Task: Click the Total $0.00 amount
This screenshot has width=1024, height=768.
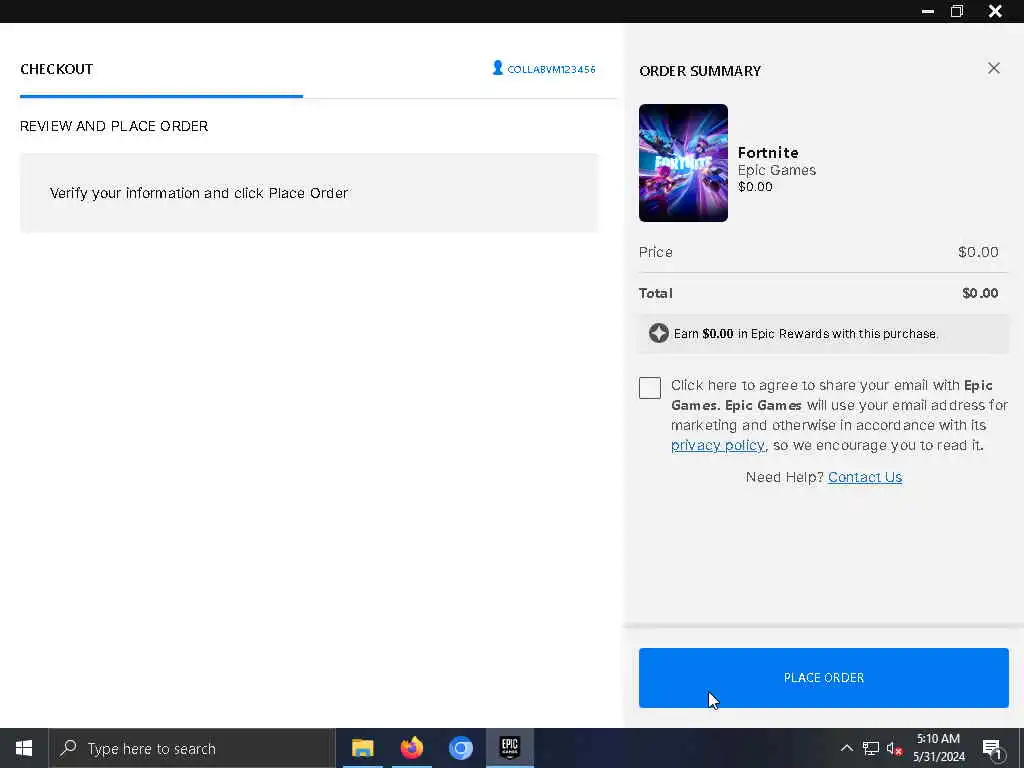Action: point(980,293)
